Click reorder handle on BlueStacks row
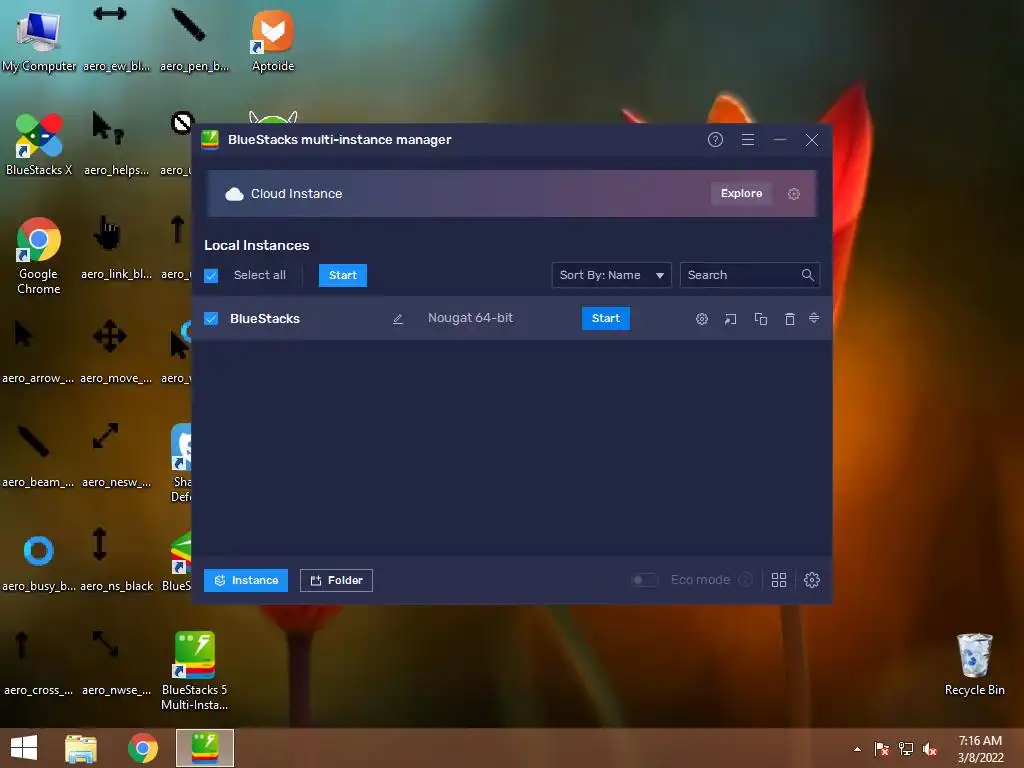The width and height of the screenshot is (1024, 768). (x=814, y=318)
